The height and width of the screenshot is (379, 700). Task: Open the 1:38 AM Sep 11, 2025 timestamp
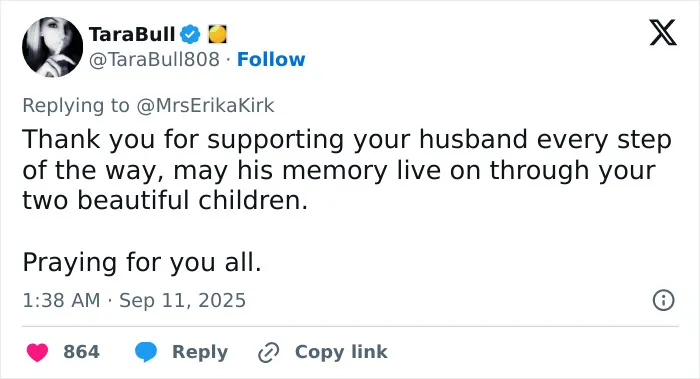[x=134, y=300]
